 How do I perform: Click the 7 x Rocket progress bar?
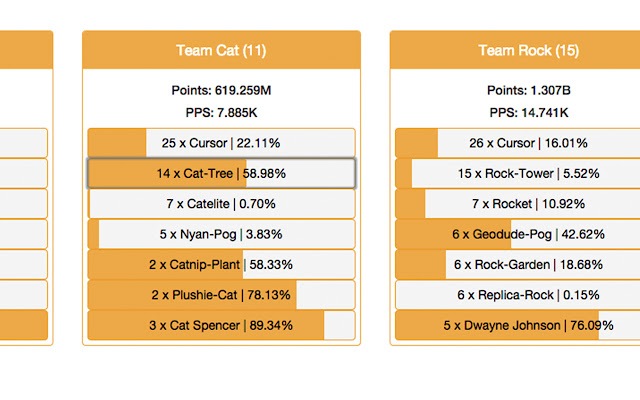[x=518, y=204]
